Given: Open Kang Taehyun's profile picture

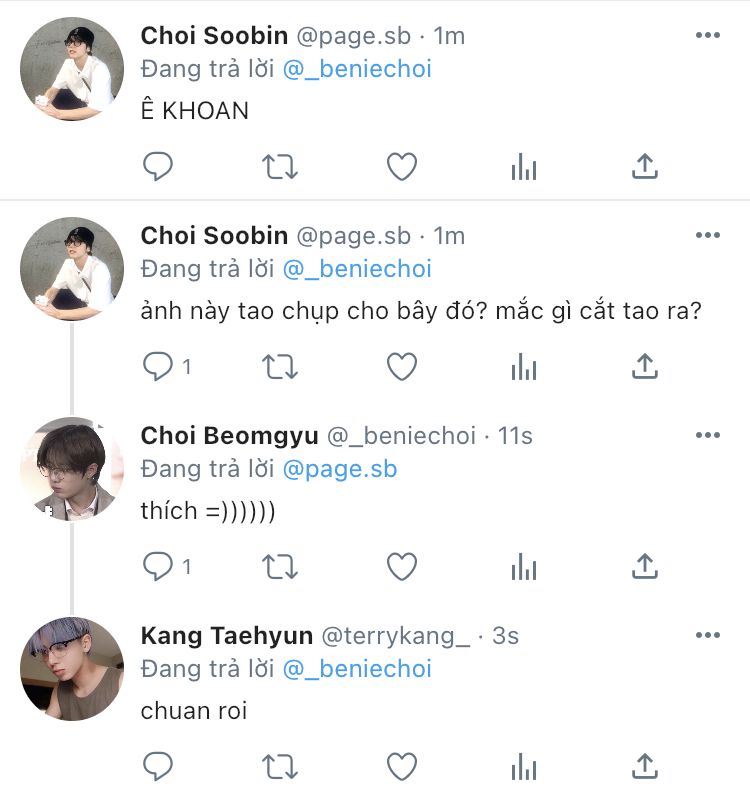Looking at the screenshot, I should tap(72, 669).
